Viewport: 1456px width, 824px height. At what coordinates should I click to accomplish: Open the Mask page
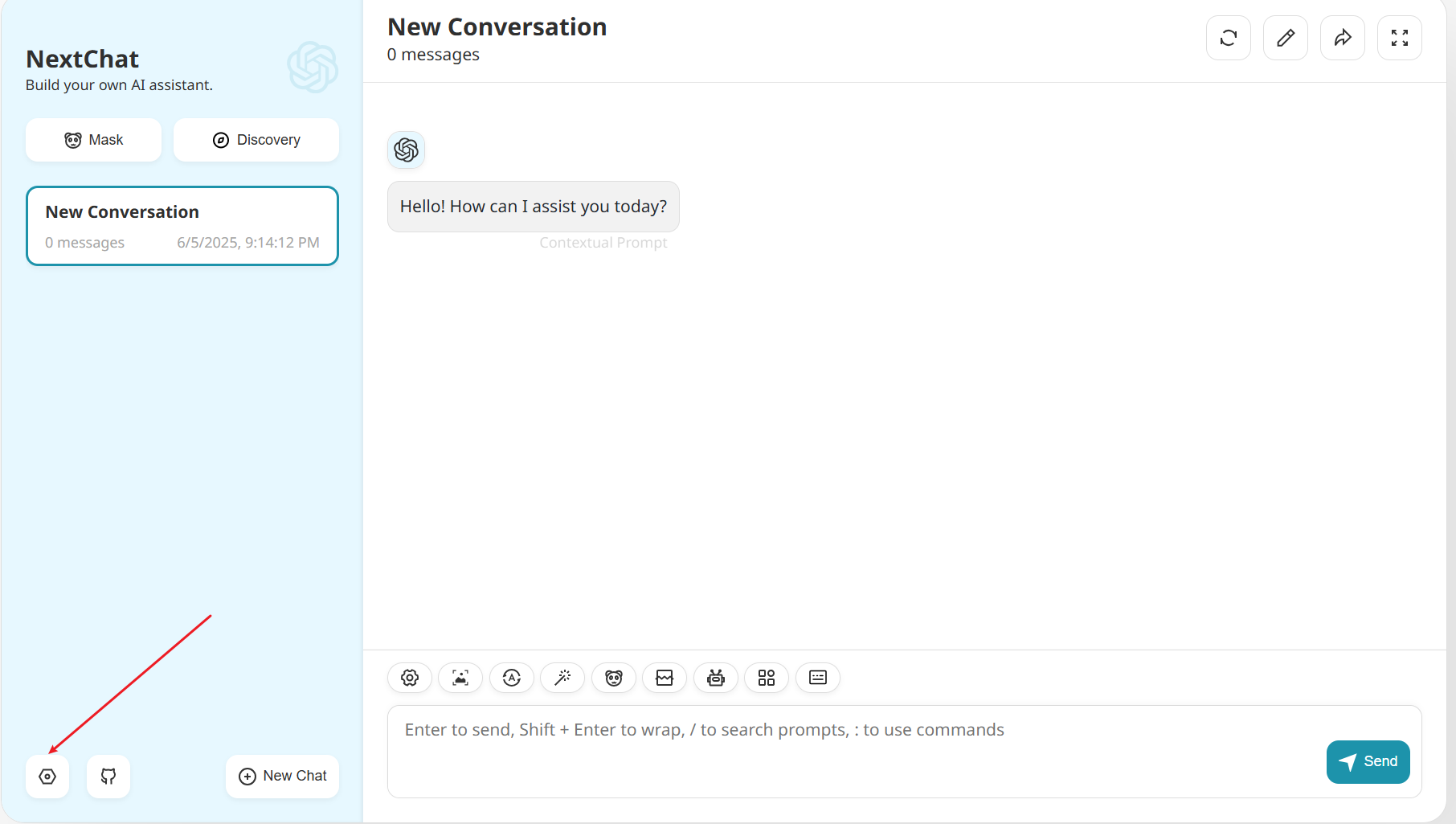[x=94, y=140]
